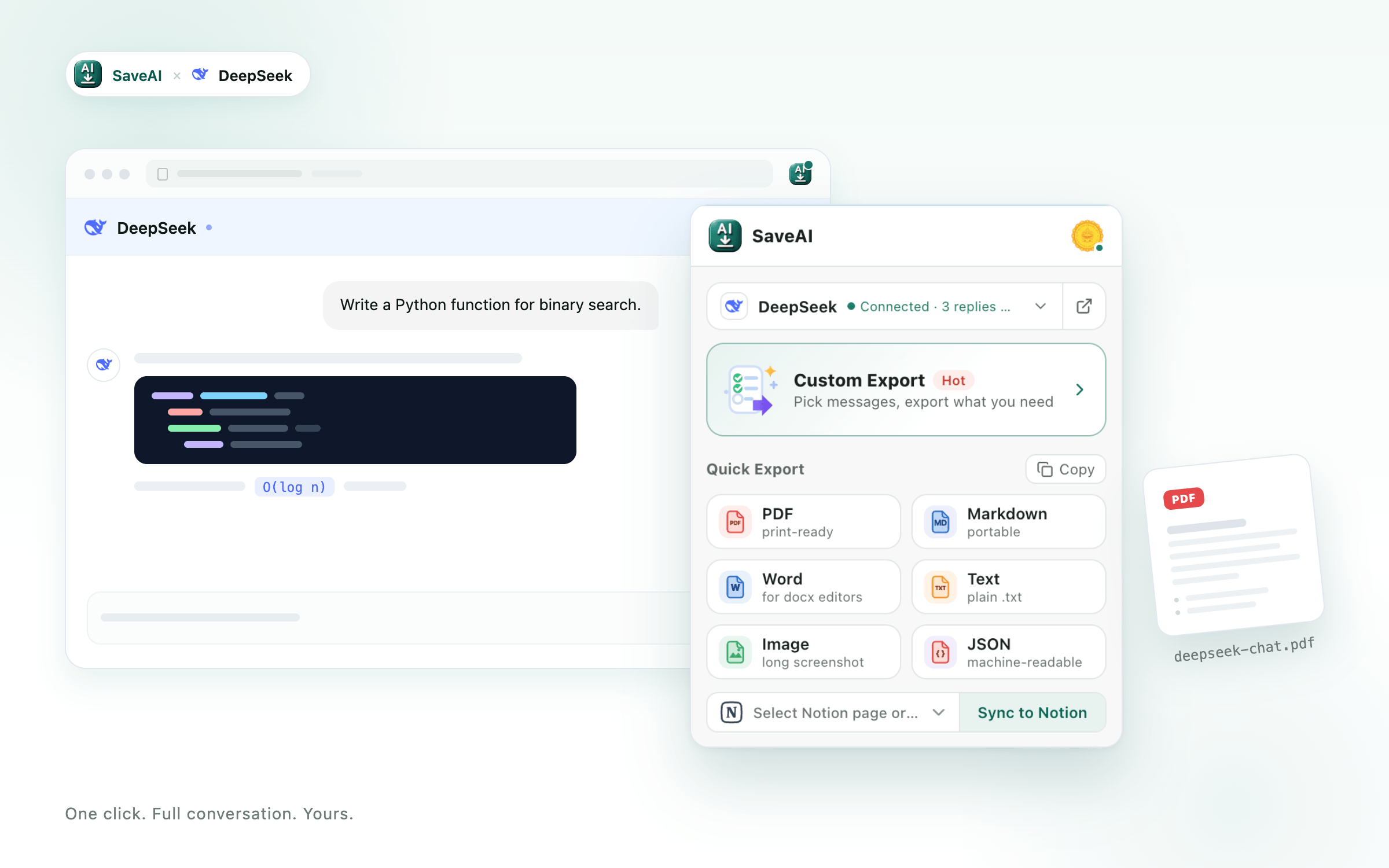Open the Select Notion page dropdown
1389x868 pixels.
click(x=833, y=712)
